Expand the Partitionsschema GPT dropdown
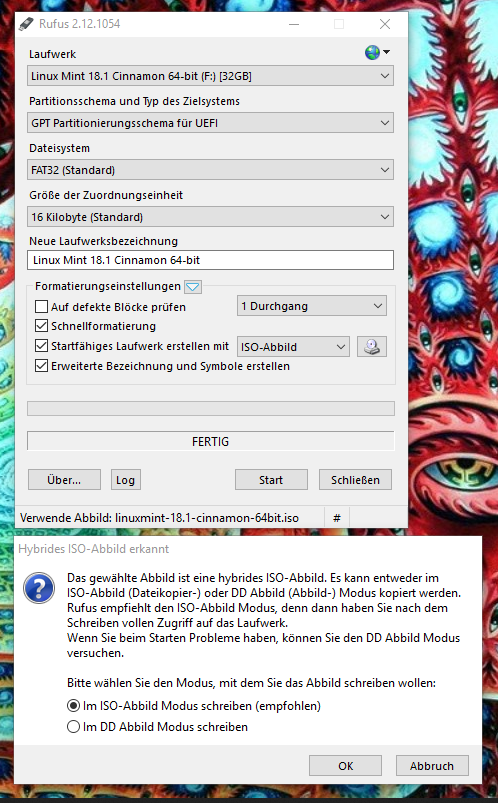 (210, 123)
